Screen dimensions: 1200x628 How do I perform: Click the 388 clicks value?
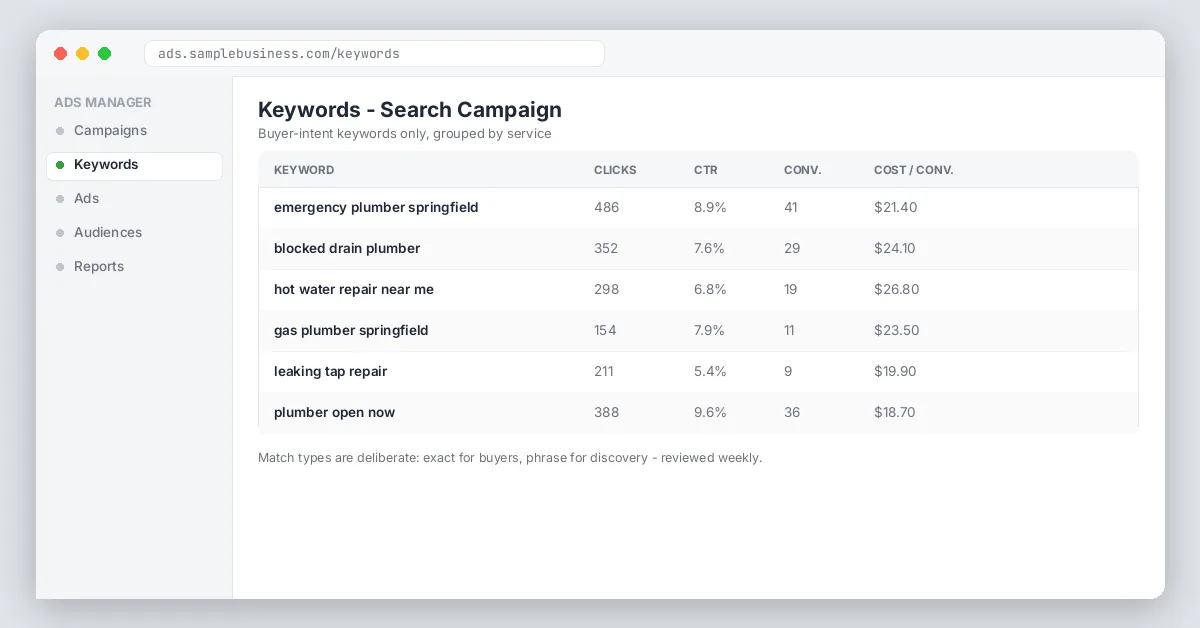607,413
